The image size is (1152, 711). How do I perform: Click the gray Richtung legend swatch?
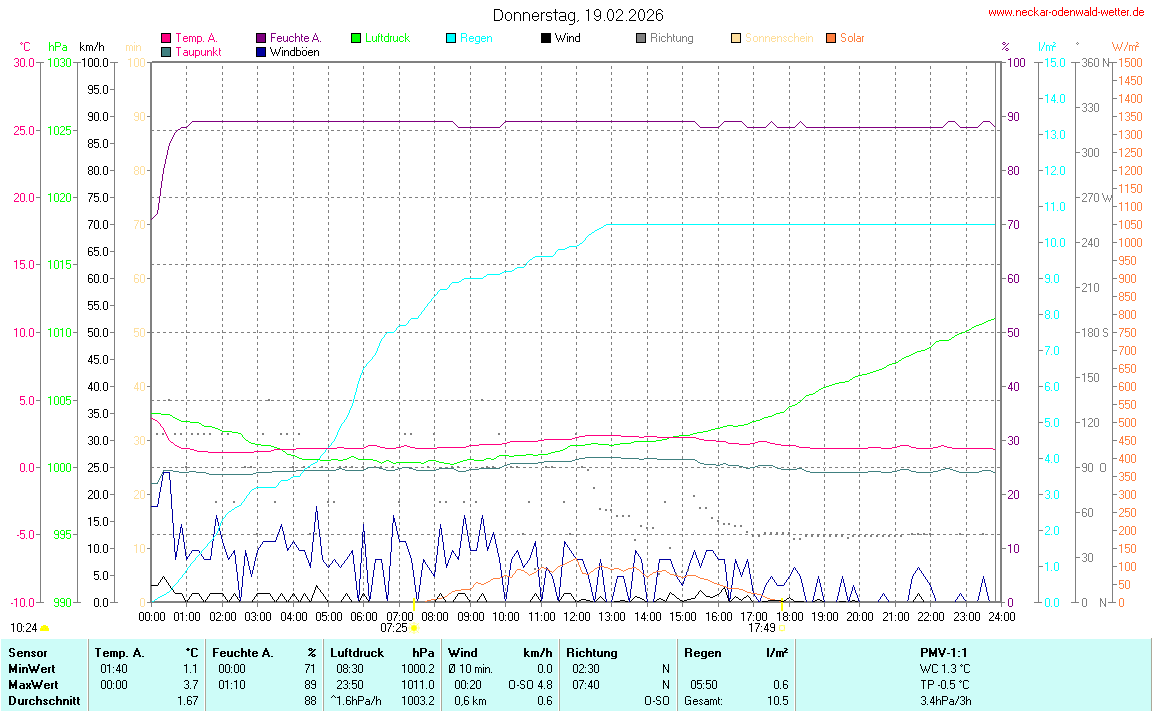(x=641, y=39)
